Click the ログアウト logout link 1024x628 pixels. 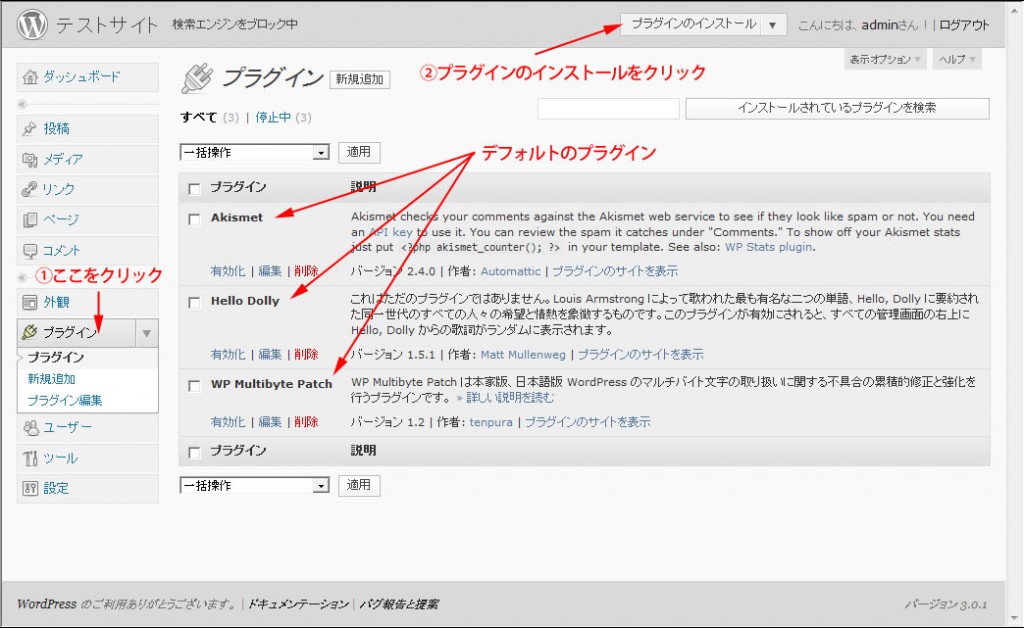964,25
